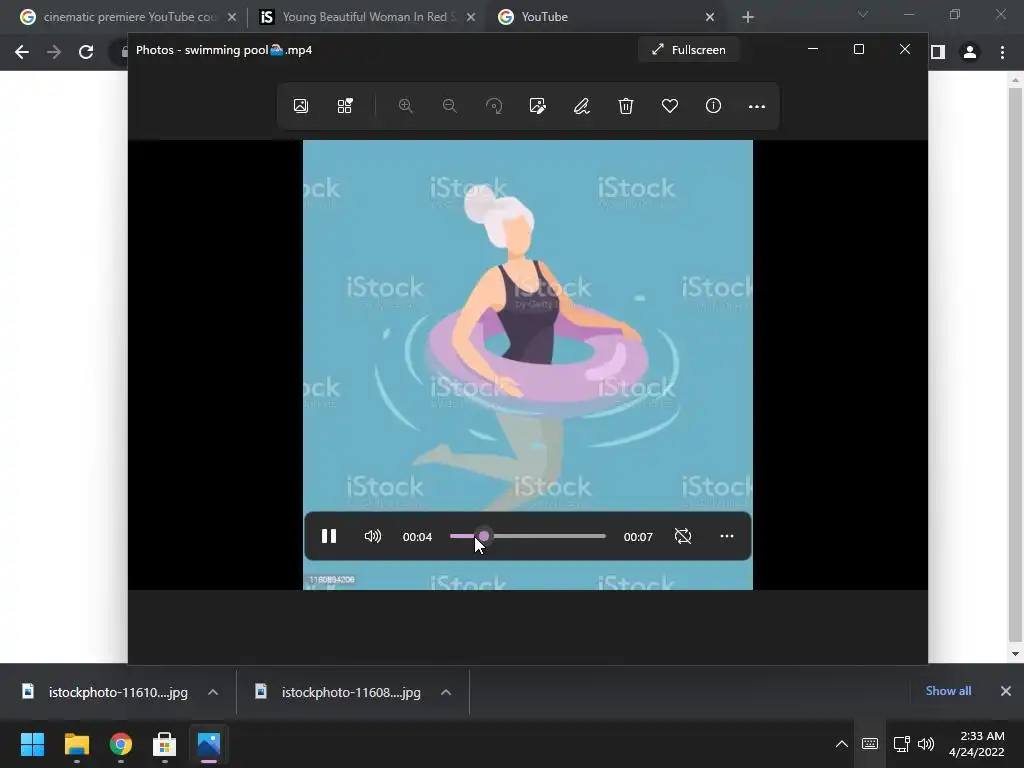Viewport: 1024px width, 768px height.
Task: Toggle Chrome side panel icon
Action: point(938,52)
